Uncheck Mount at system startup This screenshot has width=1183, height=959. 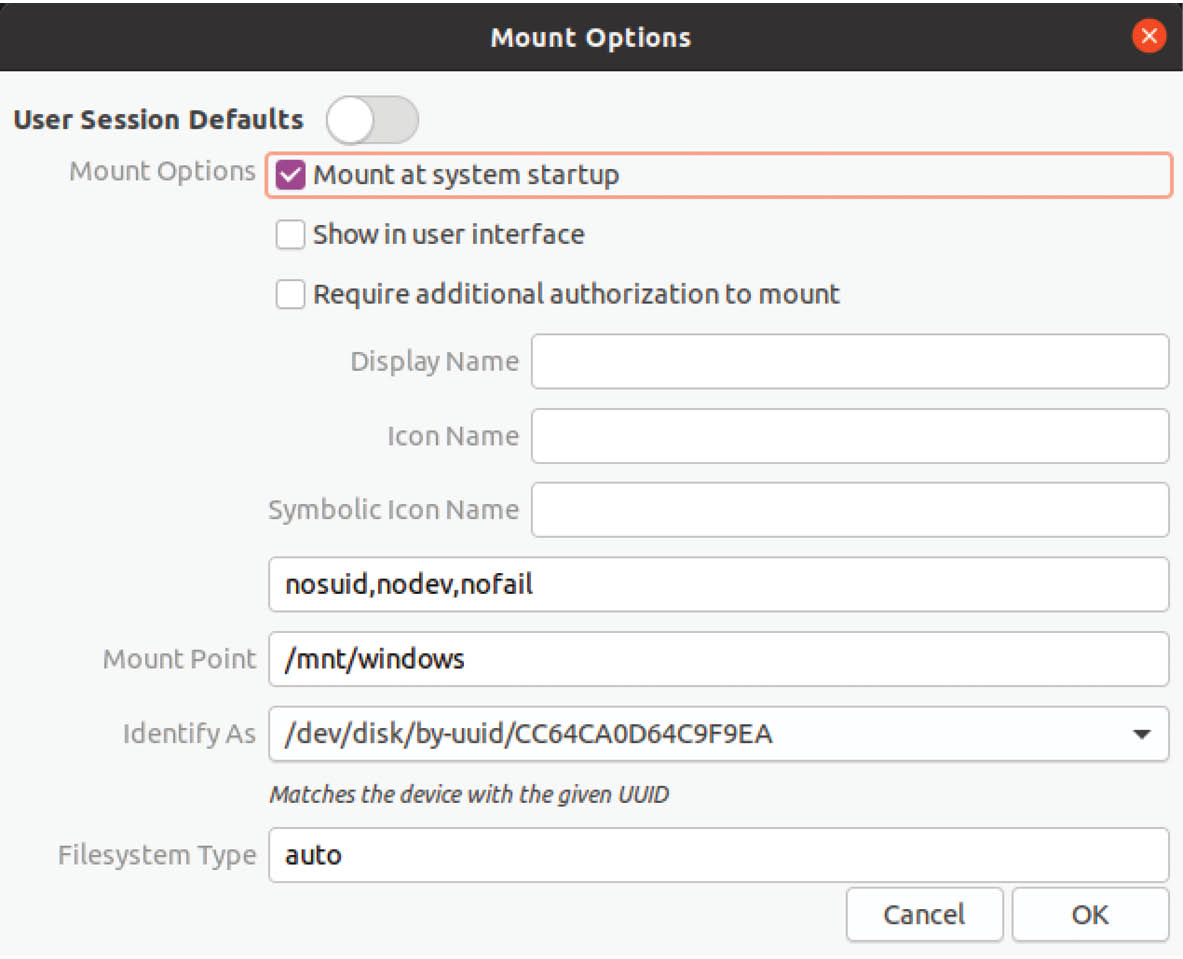pyautogui.click(x=291, y=176)
